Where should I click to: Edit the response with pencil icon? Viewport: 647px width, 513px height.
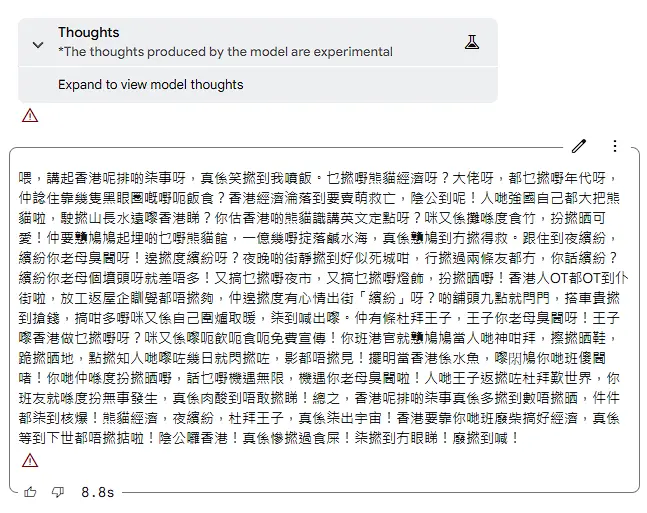[579, 146]
